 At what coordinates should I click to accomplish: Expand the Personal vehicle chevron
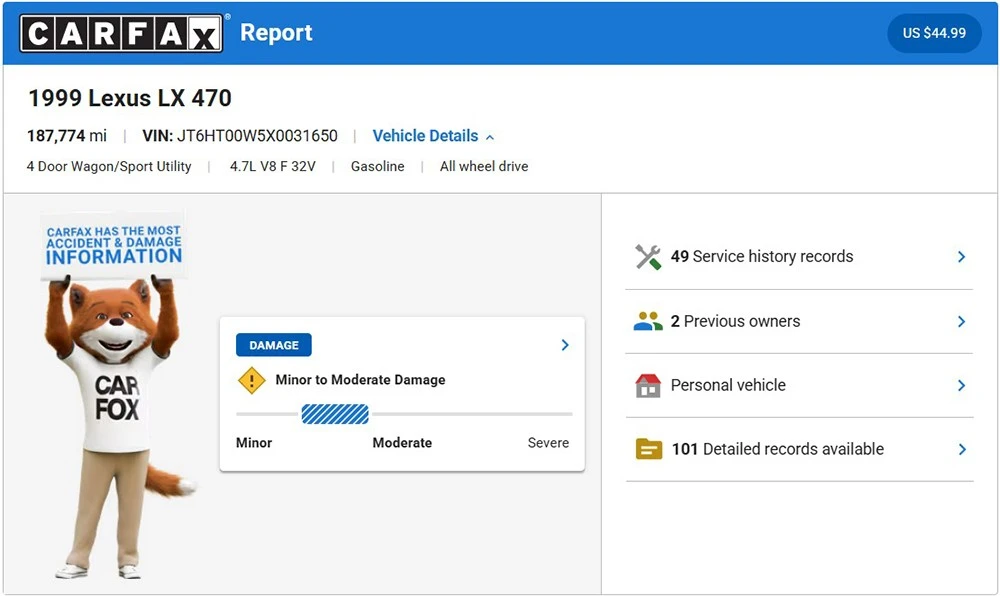pos(961,386)
